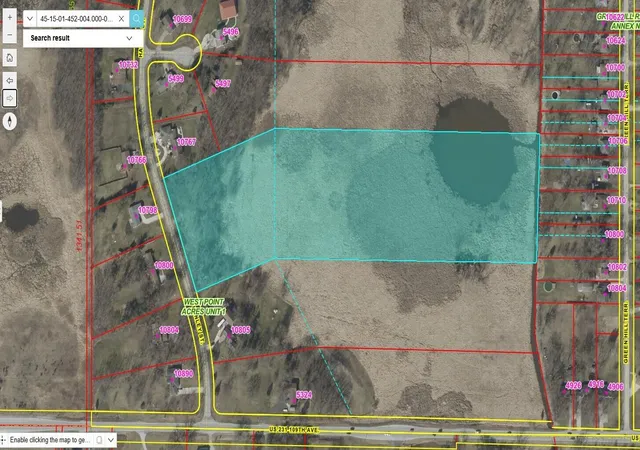Screen dimensions: 640x450
Task: Expand the coordinate widget chevron at bottom
Action: pos(111,440)
